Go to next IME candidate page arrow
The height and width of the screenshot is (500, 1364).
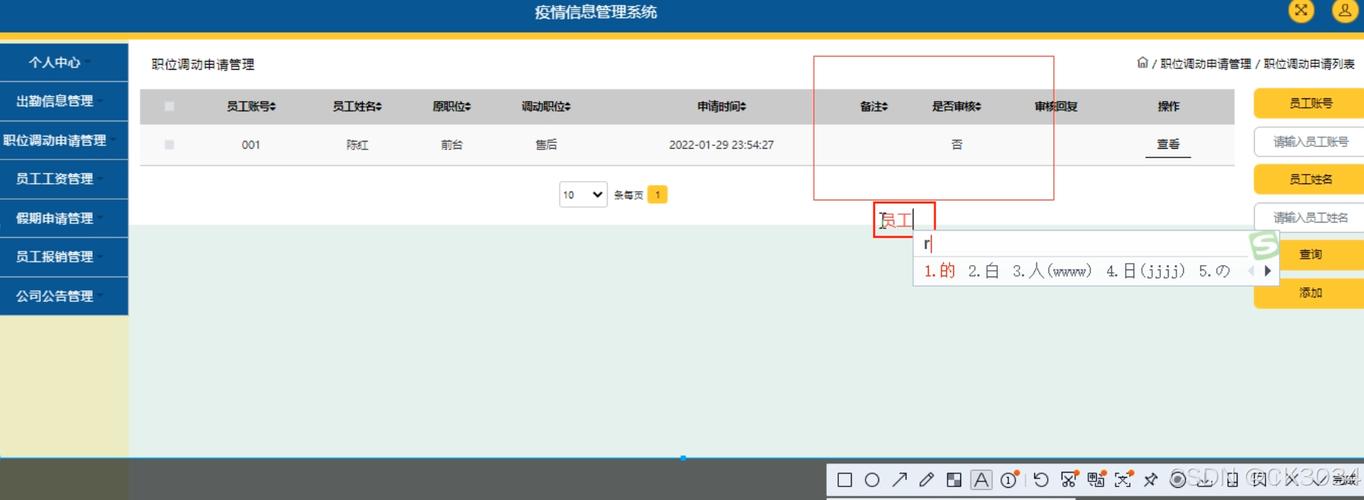[1268, 271]
